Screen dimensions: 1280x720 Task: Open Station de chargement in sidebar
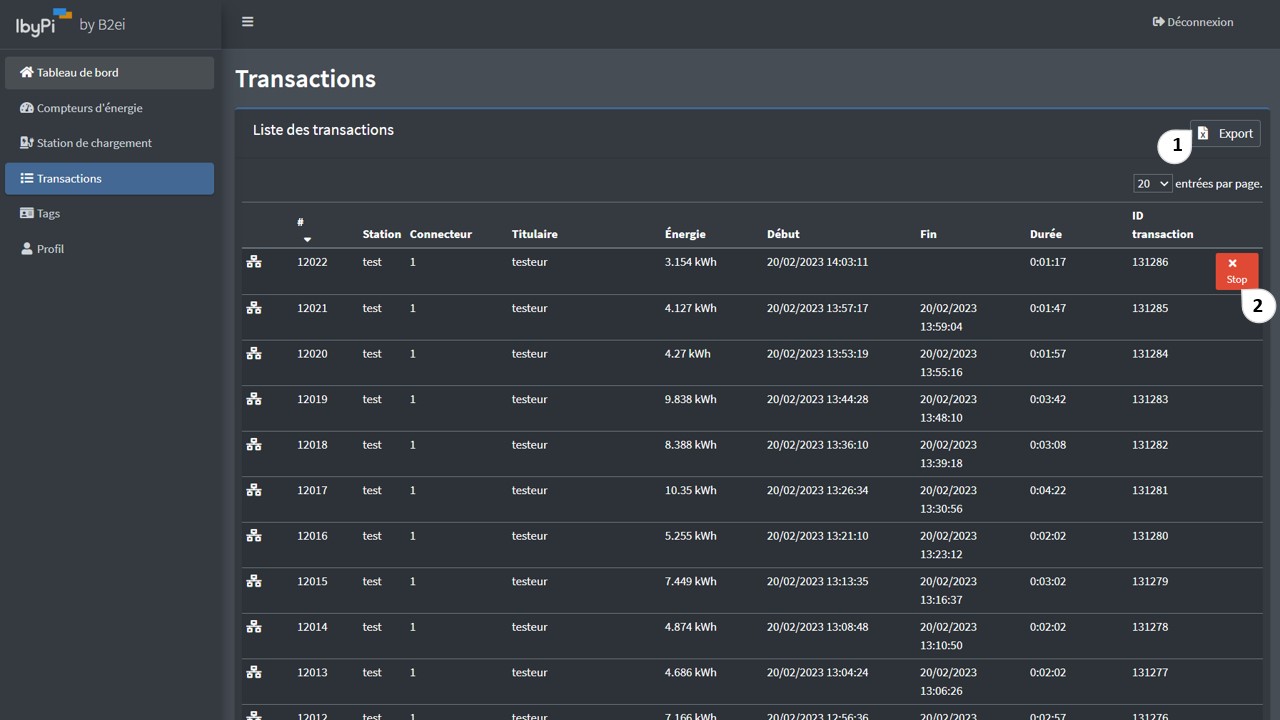[x=109, y=143]
